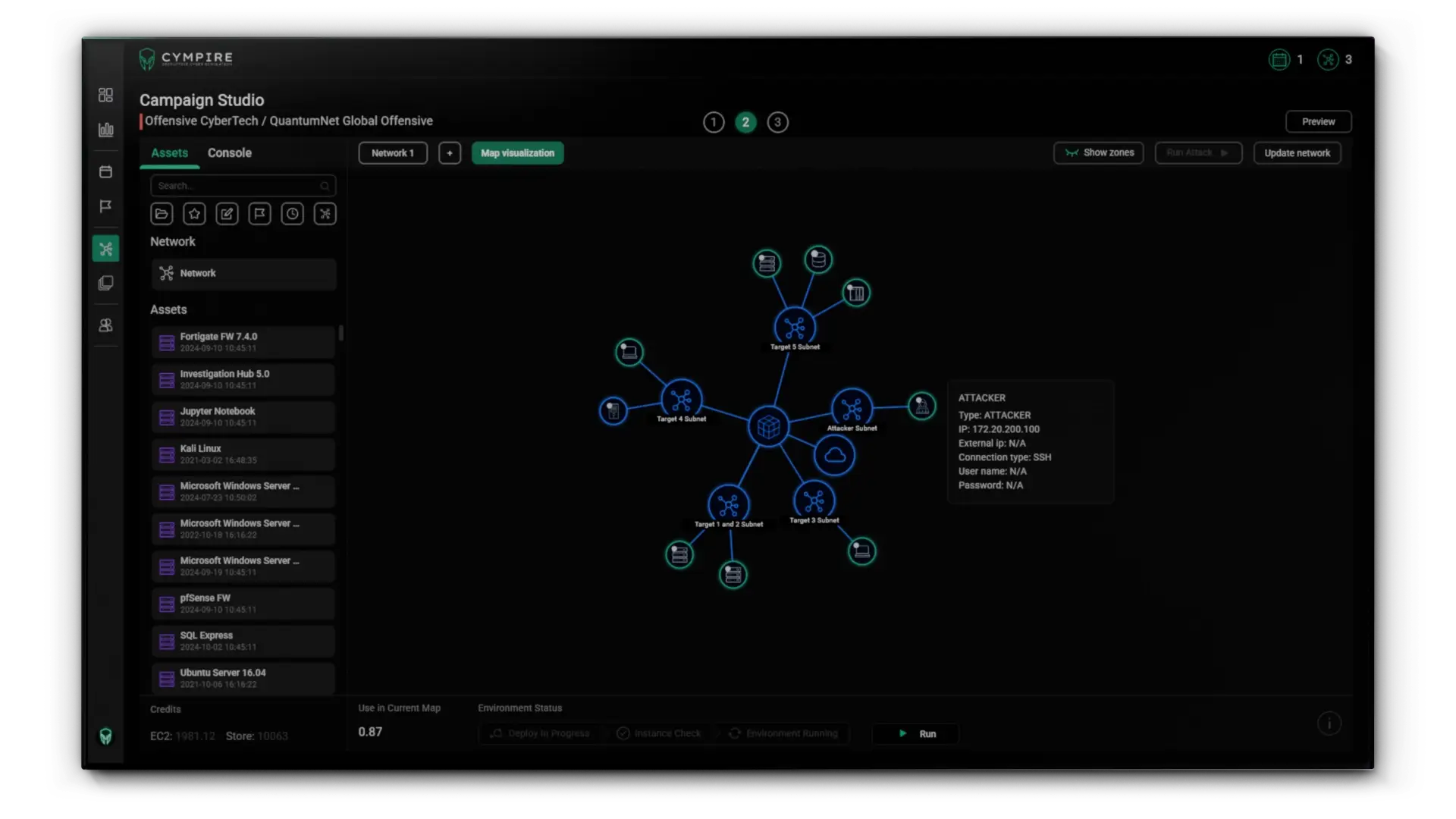The width and height of the screenshot is (1456, 819).
Task: Click the Cympire logo at top
Action: point(186,58)
